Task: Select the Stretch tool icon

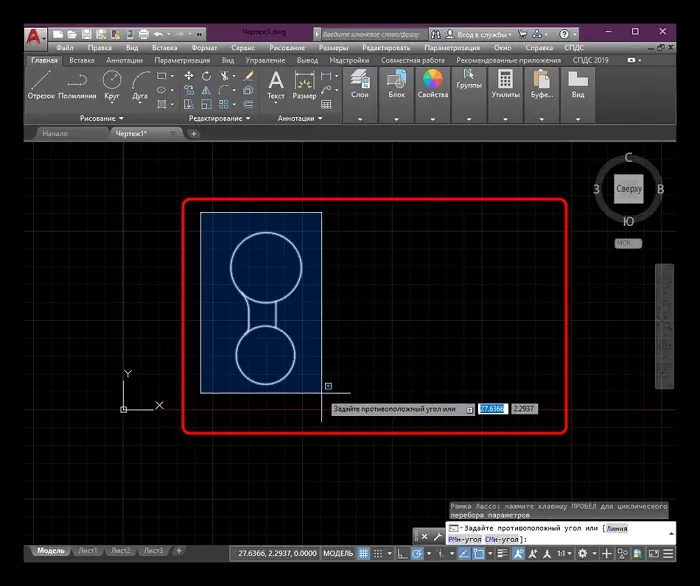Action: (x=189, y=104)
